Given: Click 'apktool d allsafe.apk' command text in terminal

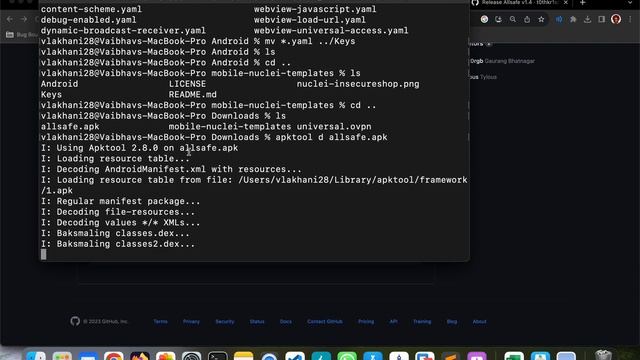Looking at the screenshot, I should [x=331, y=138].
